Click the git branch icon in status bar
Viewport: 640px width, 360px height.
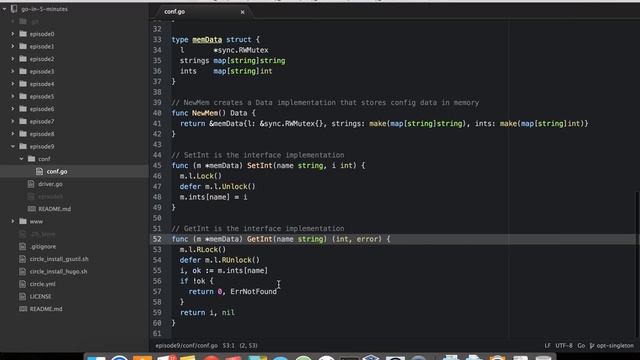coord(592,346)
